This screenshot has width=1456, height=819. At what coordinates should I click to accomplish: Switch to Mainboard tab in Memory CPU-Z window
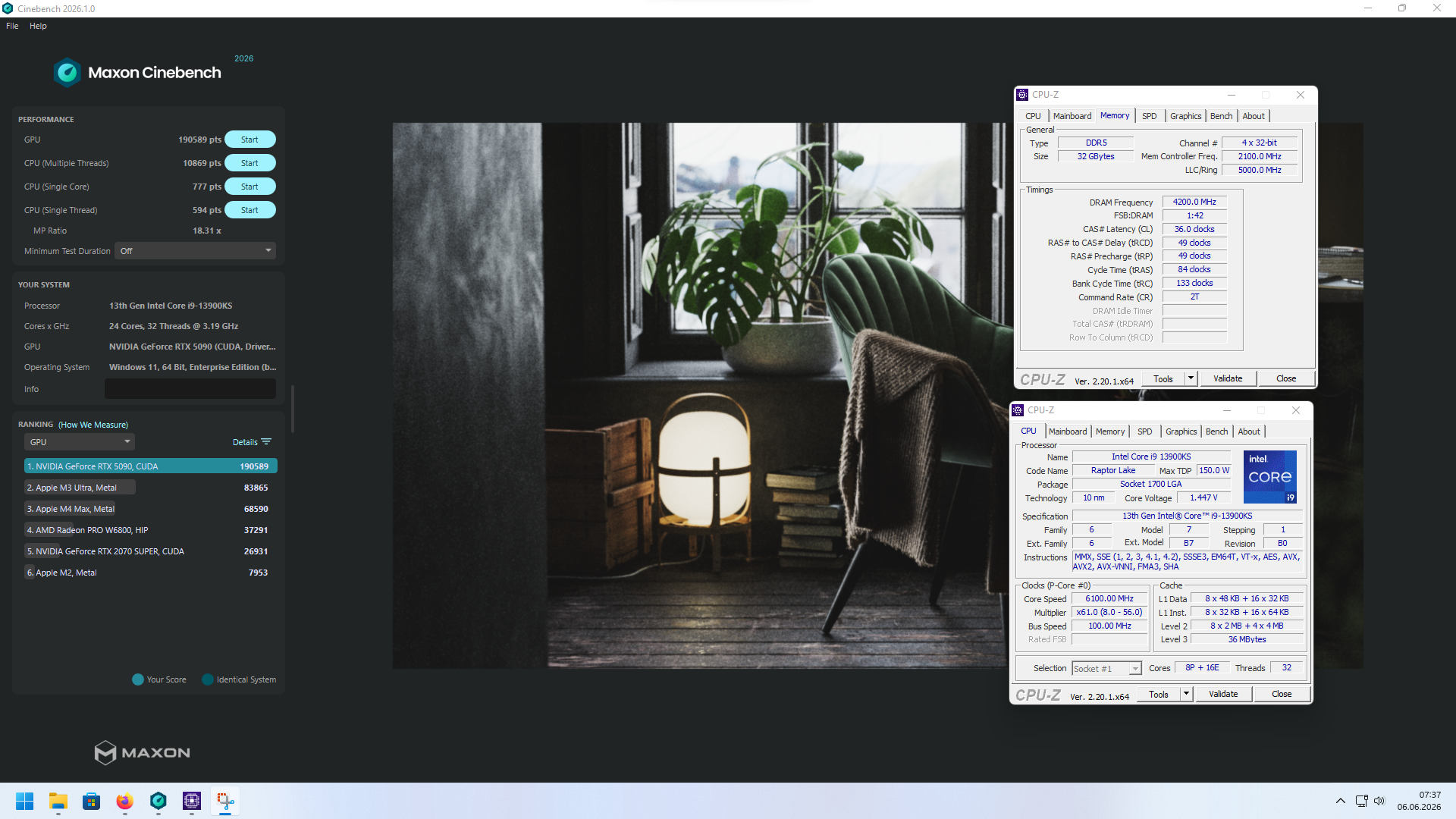[x=1072, y=116]
